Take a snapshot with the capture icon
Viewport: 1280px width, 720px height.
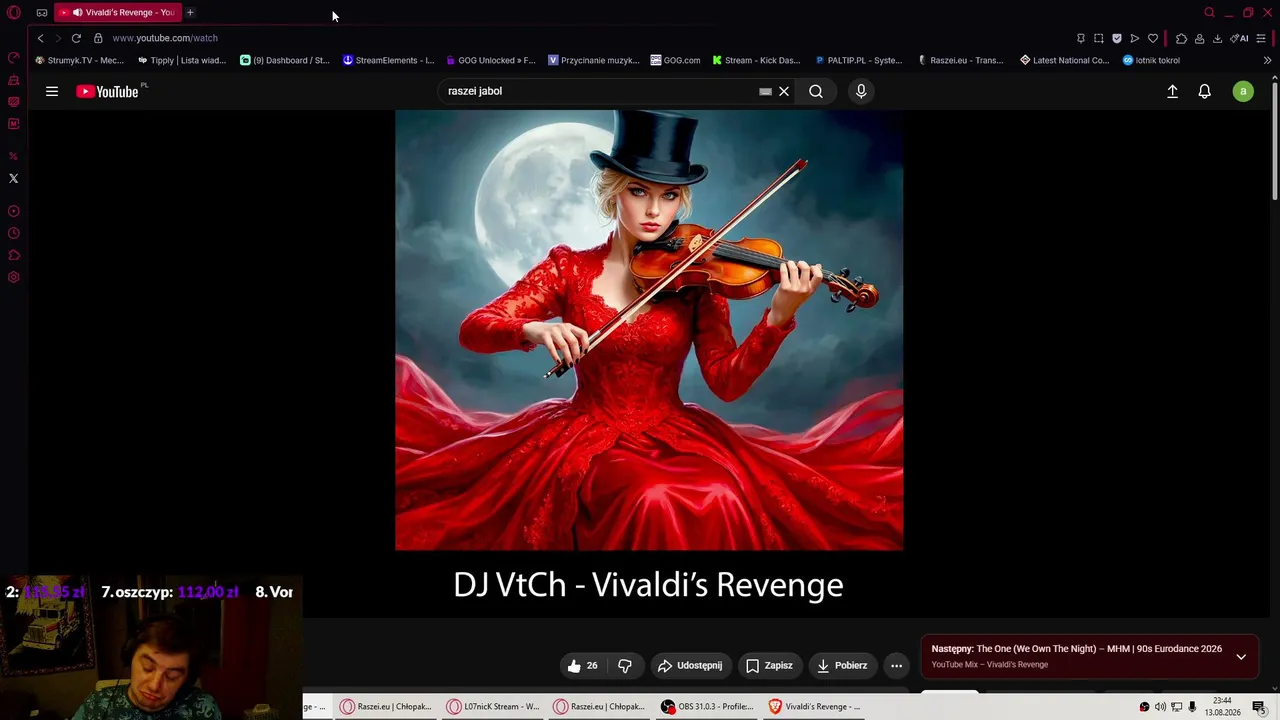pyautogui.click(x=1098, y=38)
